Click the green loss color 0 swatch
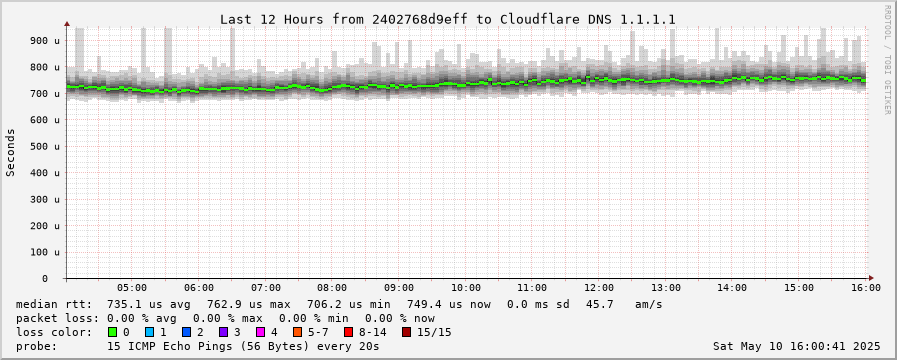The width and height of the screenshot is (897, 360). click(112, 332)
